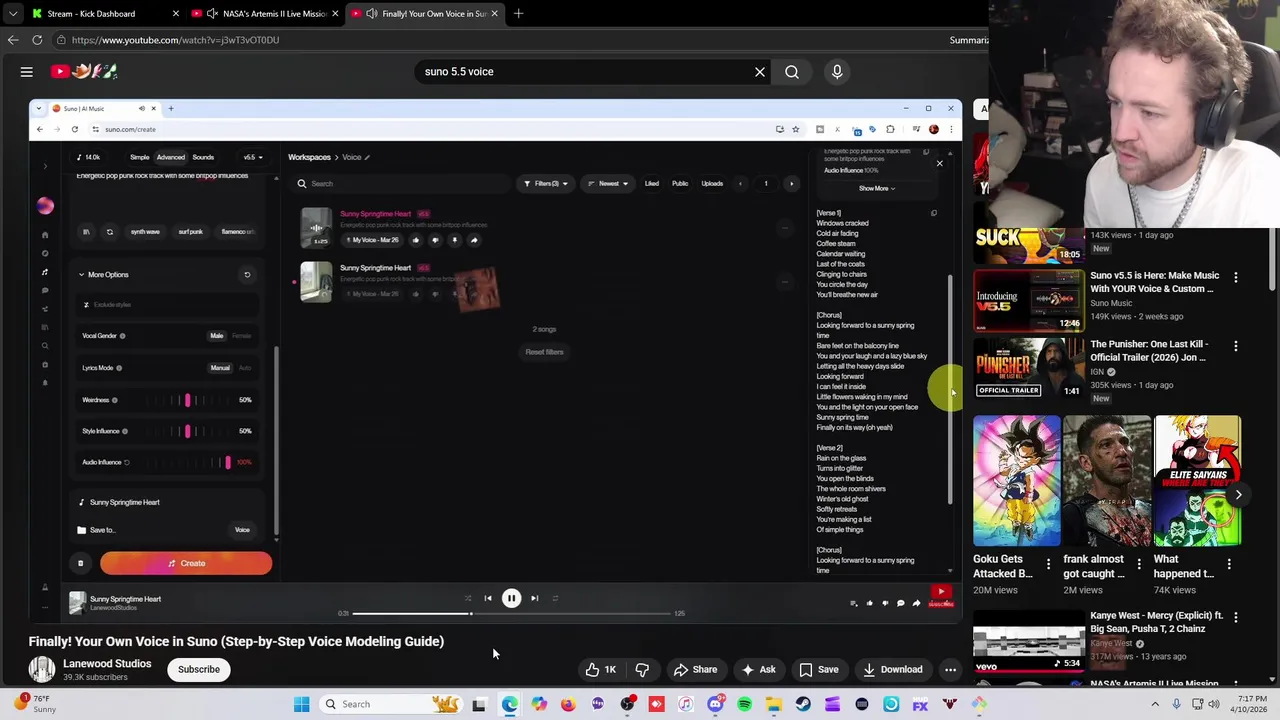Reset More Options with the refresh icon

click(x=247, y=275)
